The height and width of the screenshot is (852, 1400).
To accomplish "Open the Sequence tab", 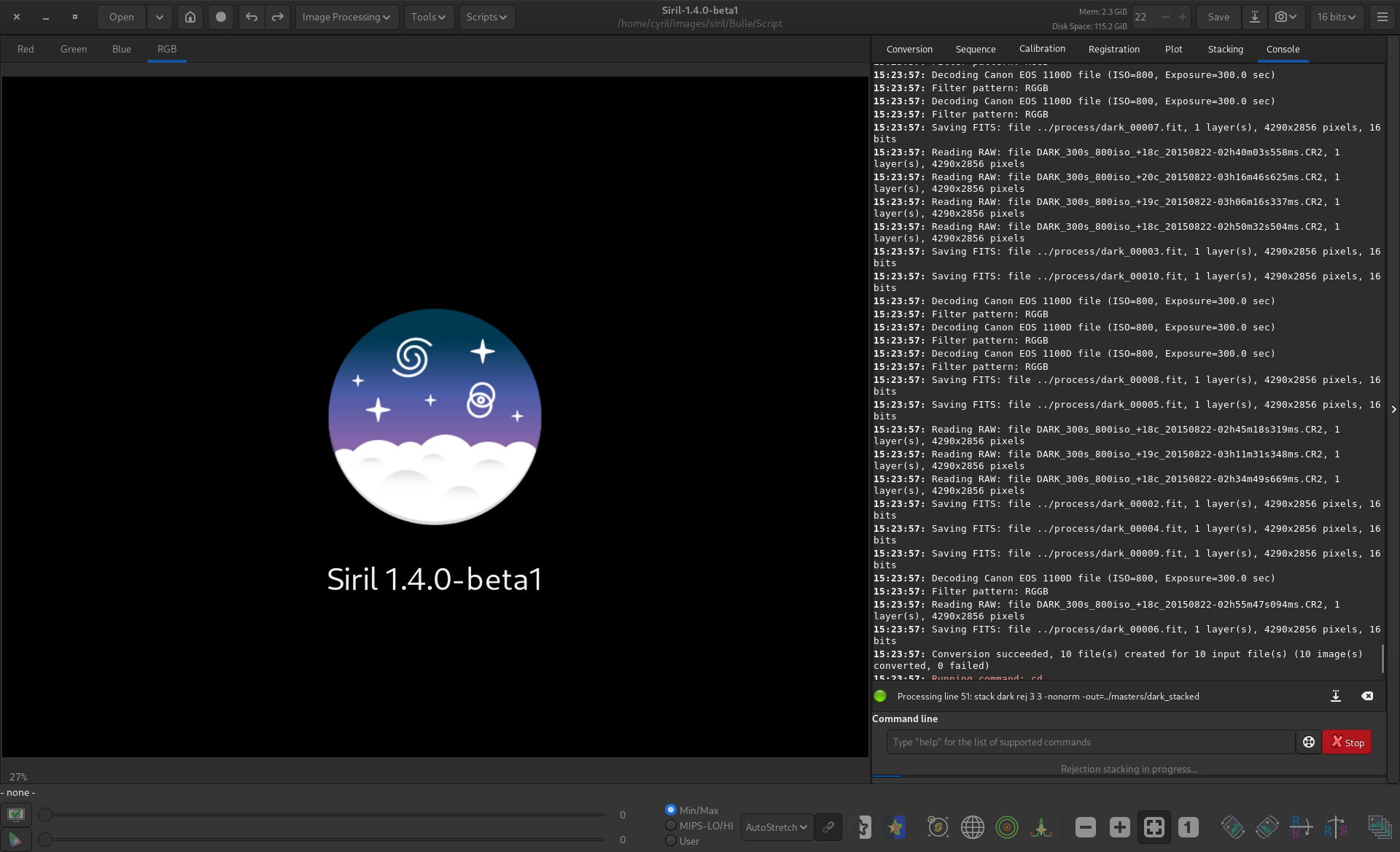I will (976, 49).
